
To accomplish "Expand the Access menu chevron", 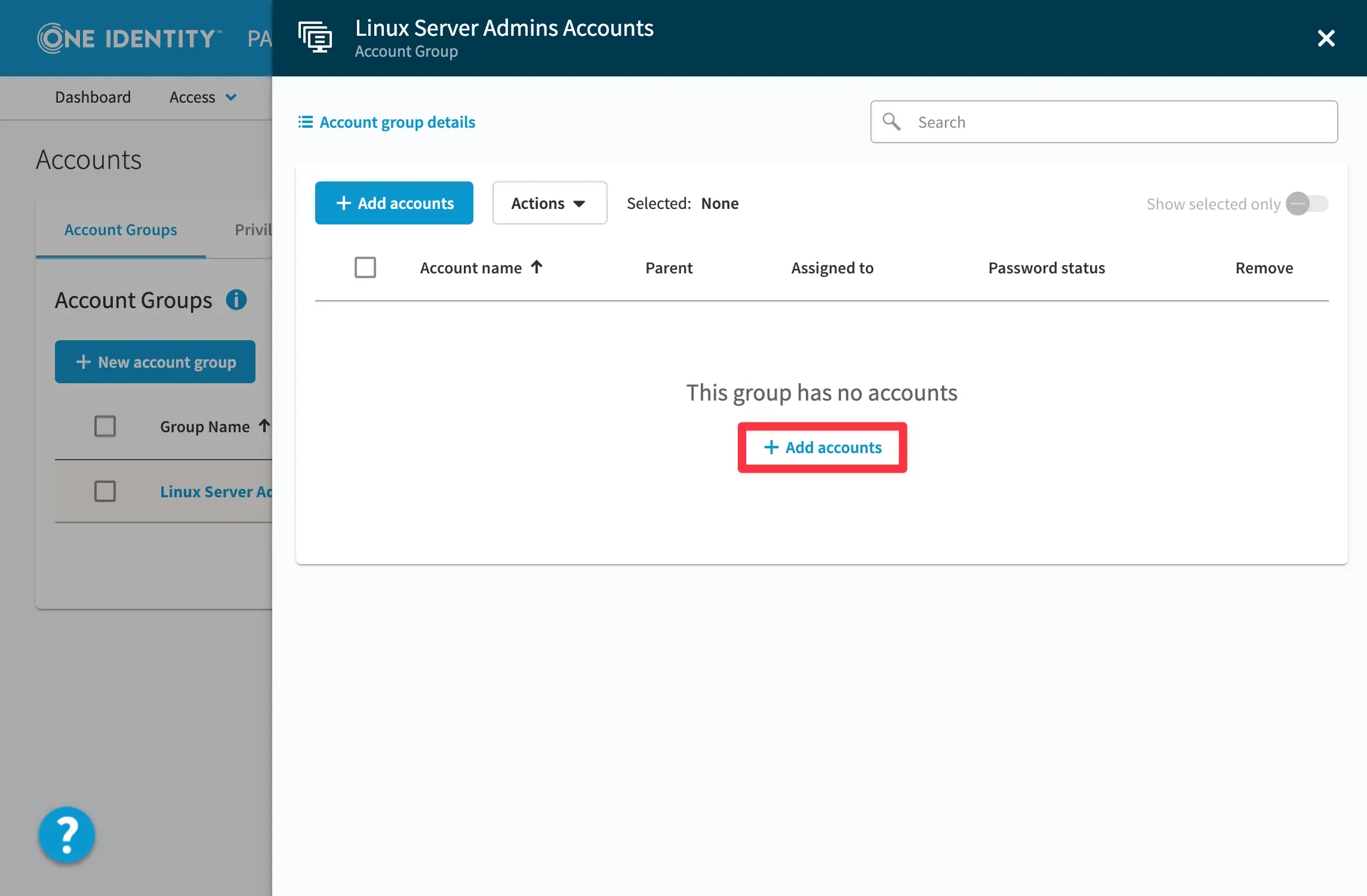I will [x=231, y=97].
